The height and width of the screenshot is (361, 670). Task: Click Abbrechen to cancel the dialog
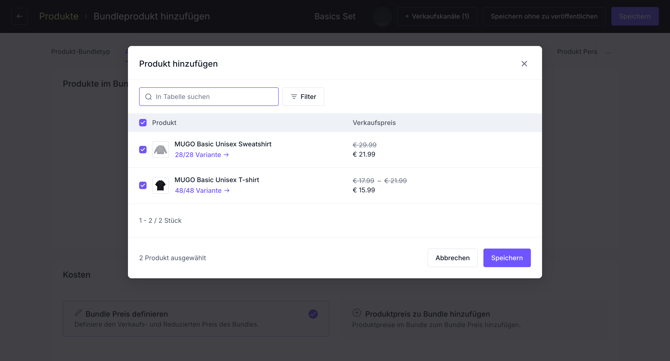(453, 258)
